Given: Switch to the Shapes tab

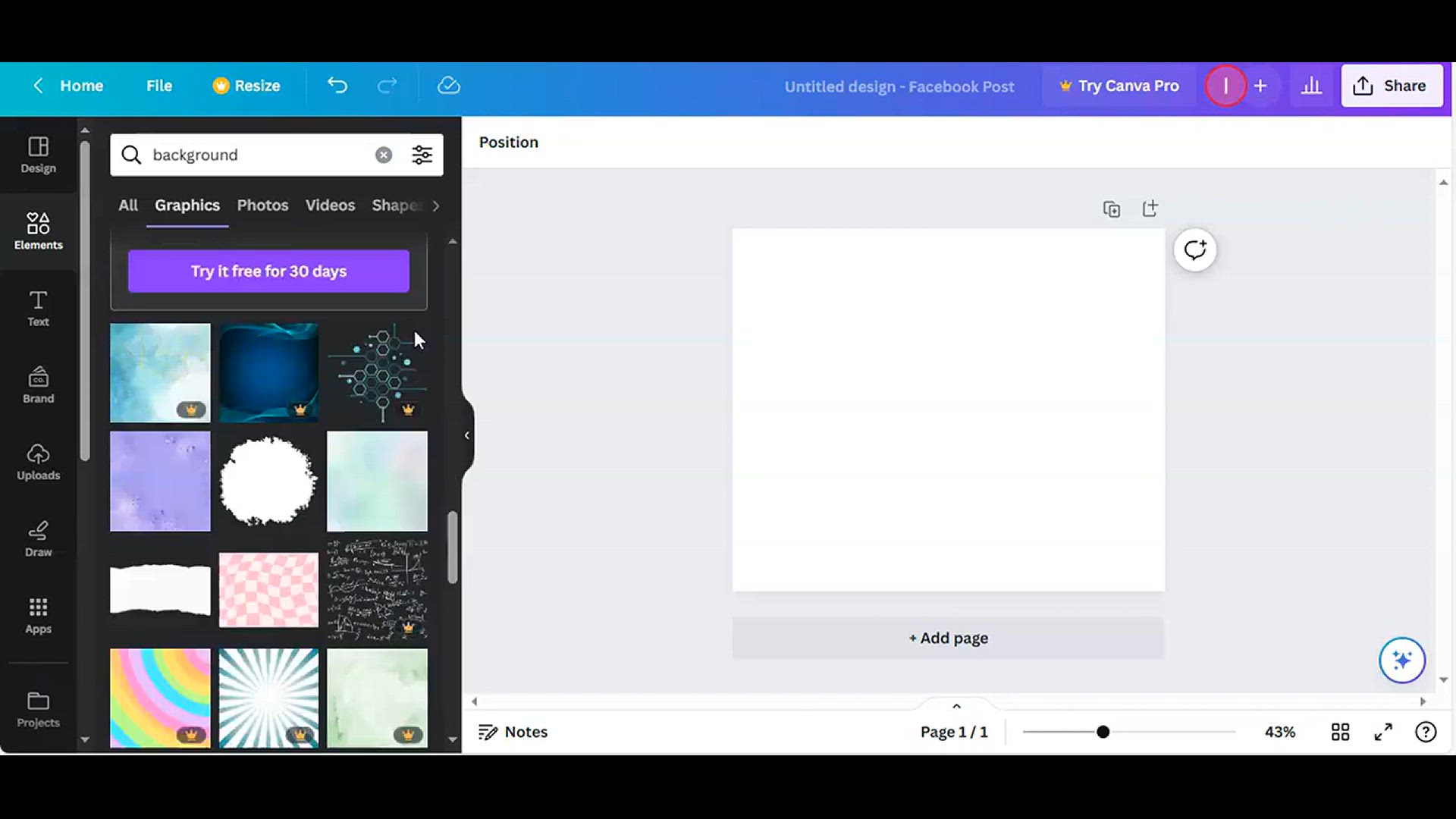Looking at the screenshot, I should point(395,205).
